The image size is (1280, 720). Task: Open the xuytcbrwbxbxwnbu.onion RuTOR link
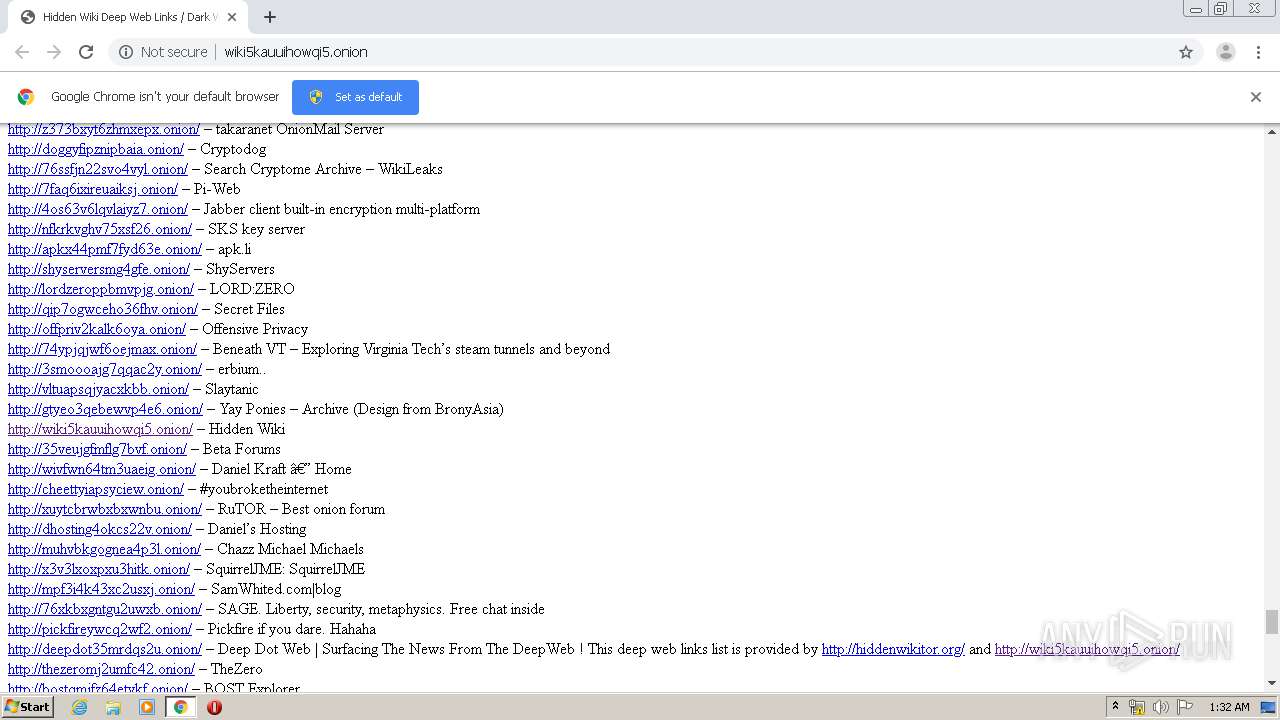pos(105,509)
